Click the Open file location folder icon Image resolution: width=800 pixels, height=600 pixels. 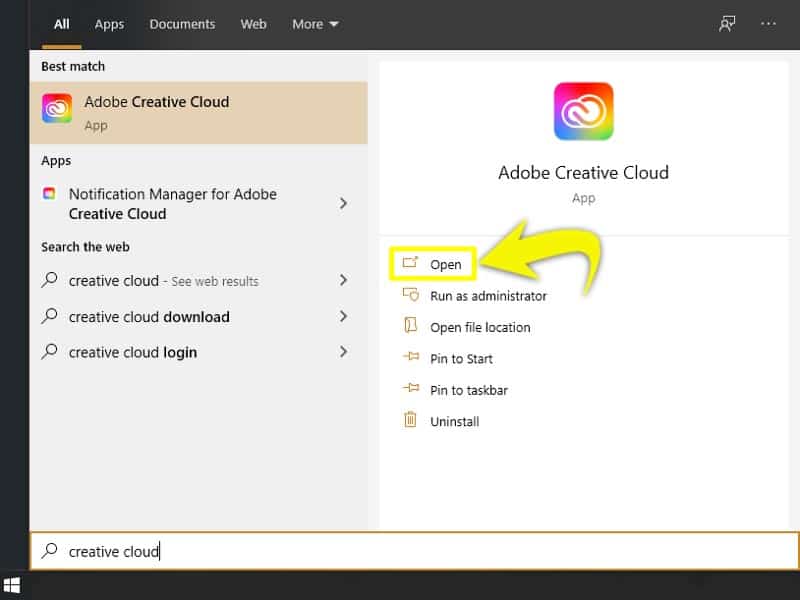click(x=411, y=325)
